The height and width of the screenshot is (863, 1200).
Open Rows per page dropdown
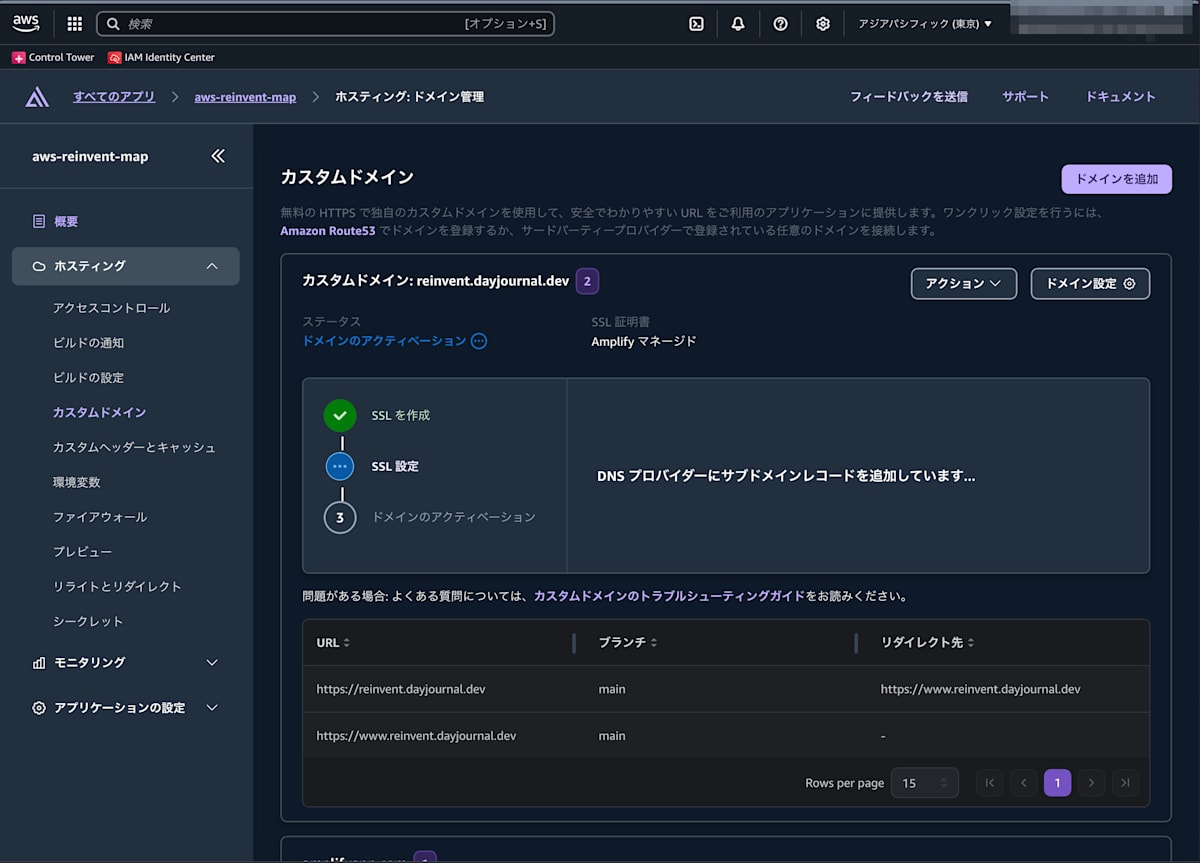[924, 783]
